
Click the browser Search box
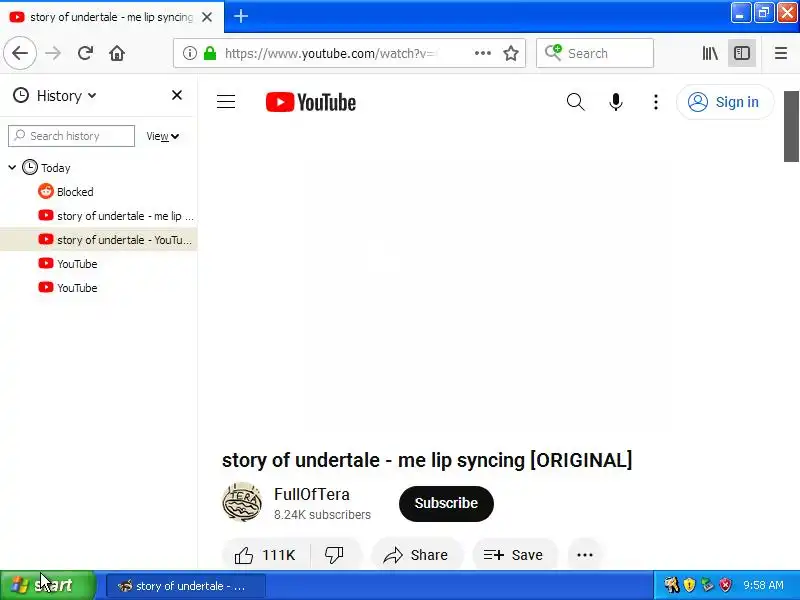(x=595, y=53)
